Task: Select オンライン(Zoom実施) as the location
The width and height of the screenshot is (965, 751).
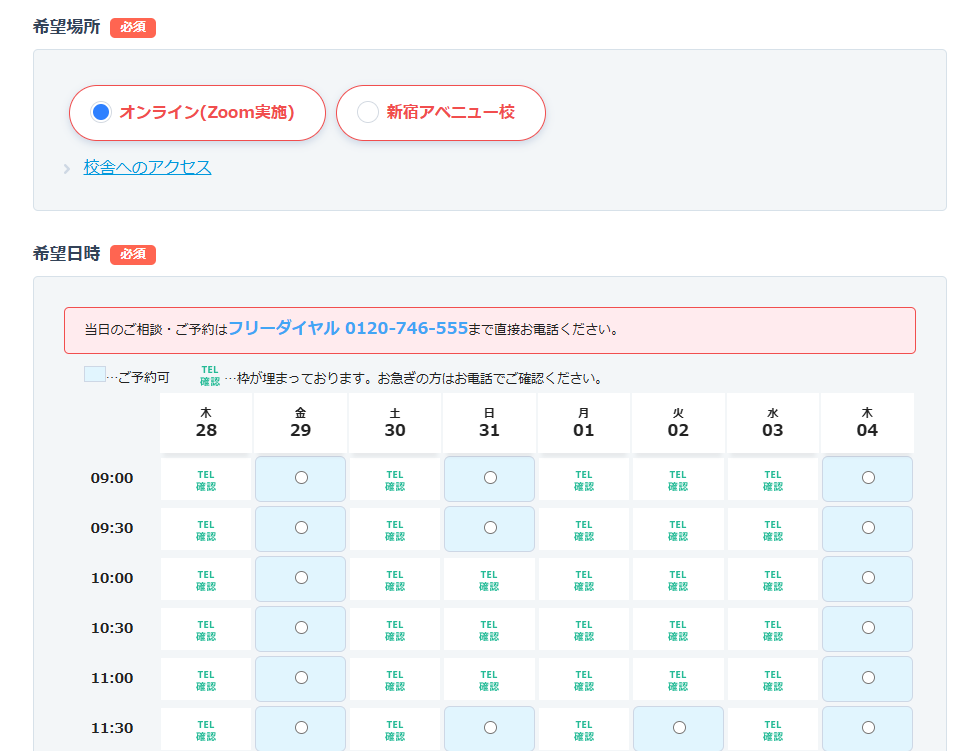Action: coord(197,113)
